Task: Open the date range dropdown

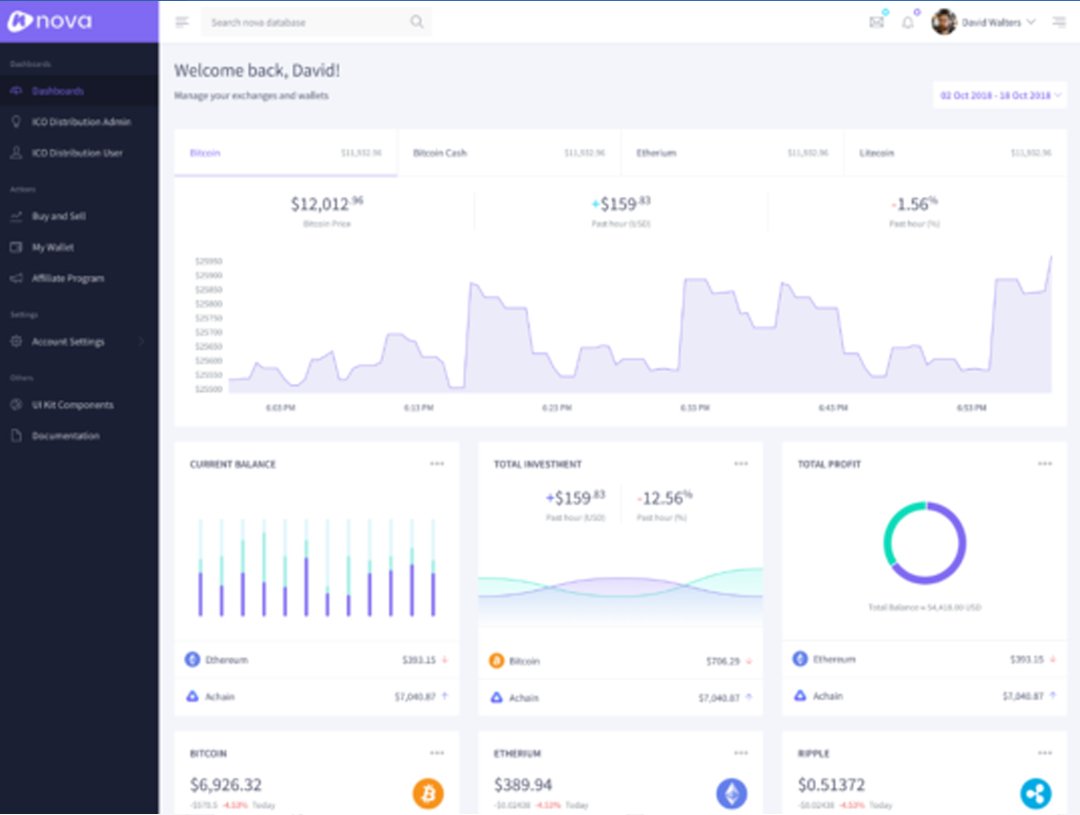Action: point(999,95)
